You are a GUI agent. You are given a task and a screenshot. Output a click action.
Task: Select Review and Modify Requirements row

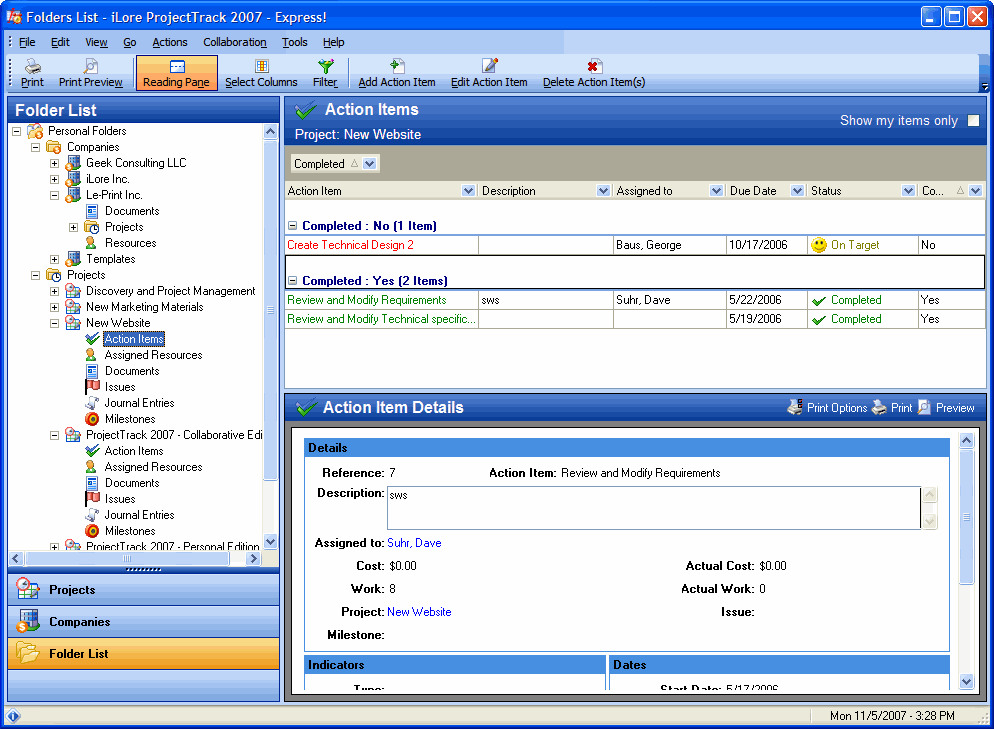pos(635,300)
